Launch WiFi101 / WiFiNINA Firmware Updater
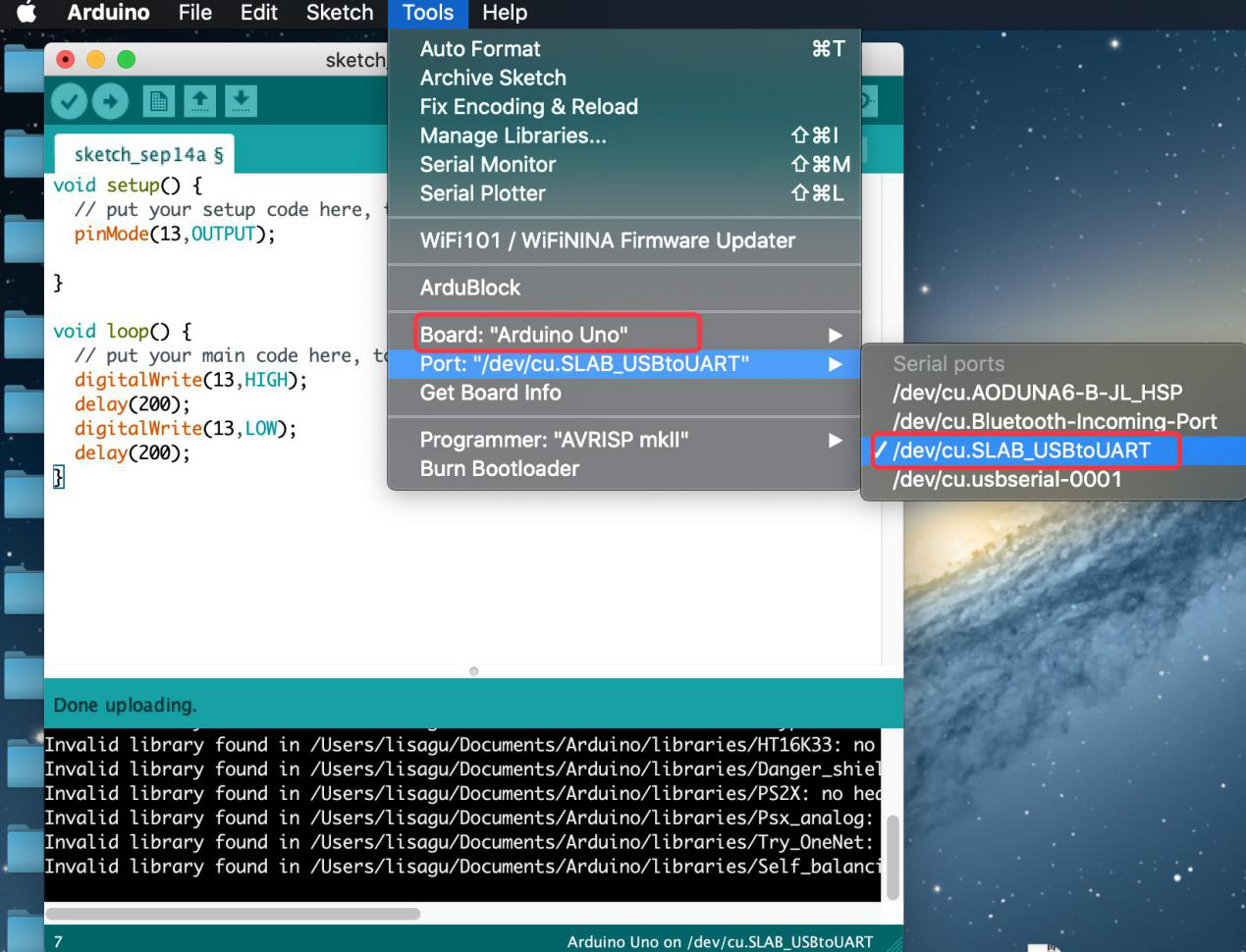Screen dimensions: 1246x952 point(624,240)
